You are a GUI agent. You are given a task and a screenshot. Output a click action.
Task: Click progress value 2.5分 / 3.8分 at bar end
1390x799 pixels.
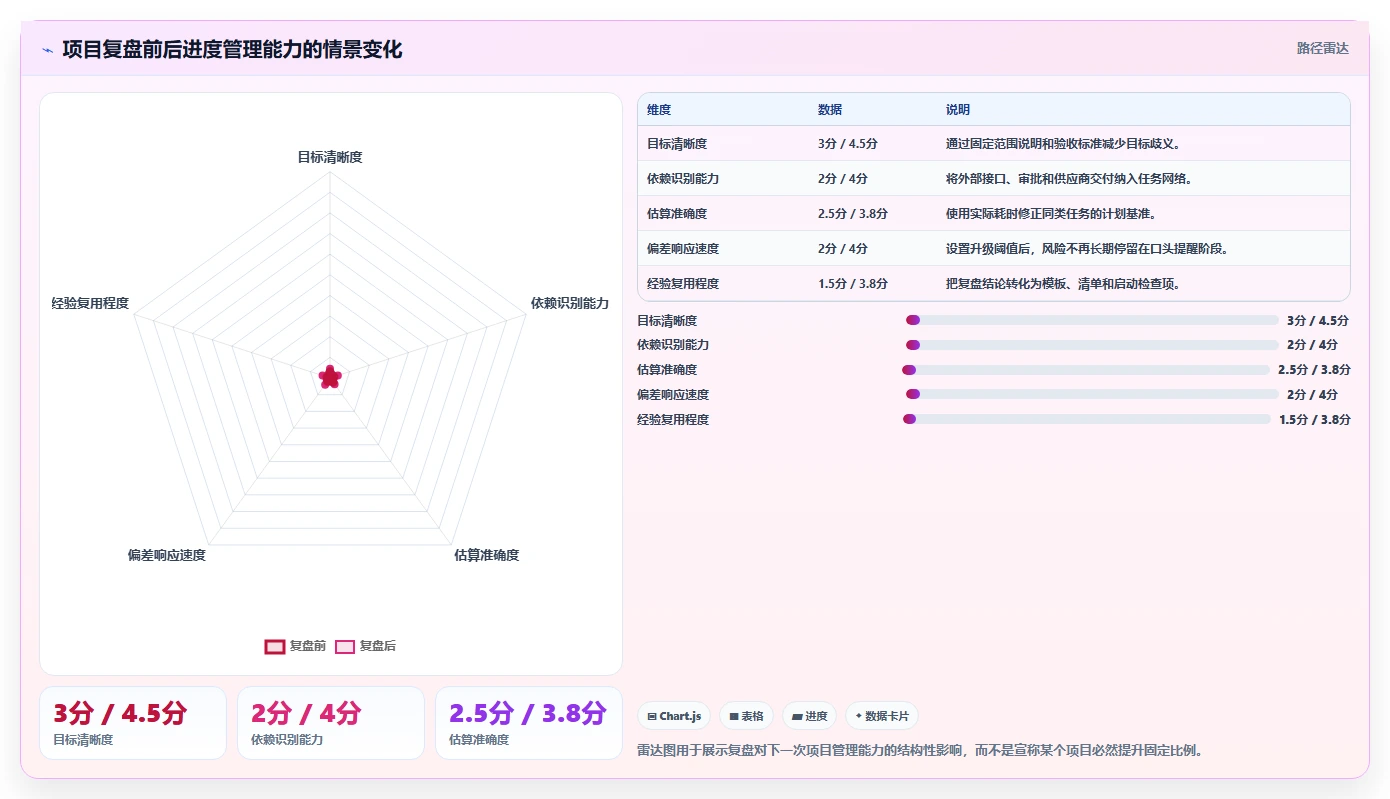point(1314,370)
